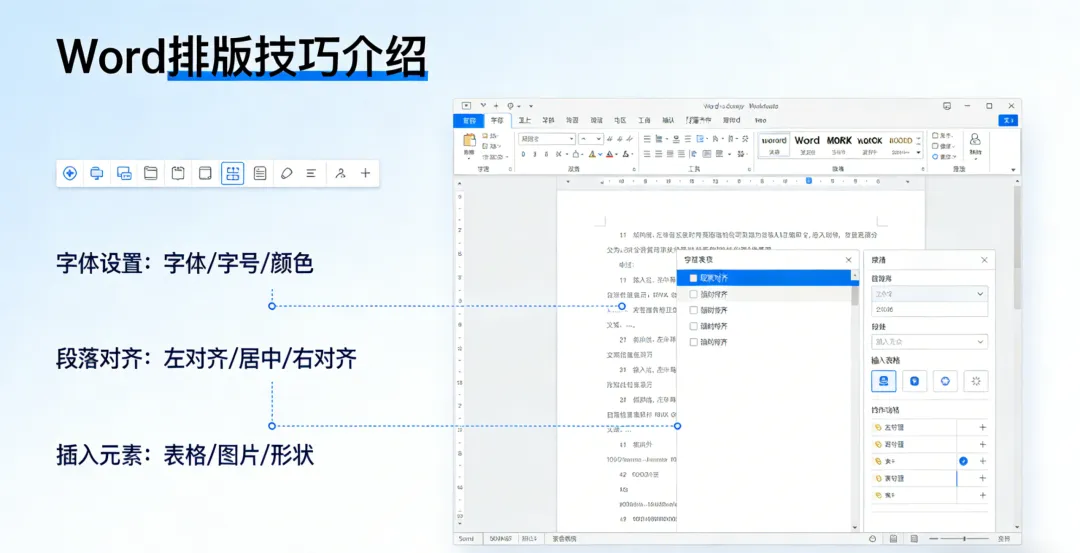This screenshot has width=1080, height=553.
Task: Switch to the fifth ribbon tab
Action: tap(572, 121)
